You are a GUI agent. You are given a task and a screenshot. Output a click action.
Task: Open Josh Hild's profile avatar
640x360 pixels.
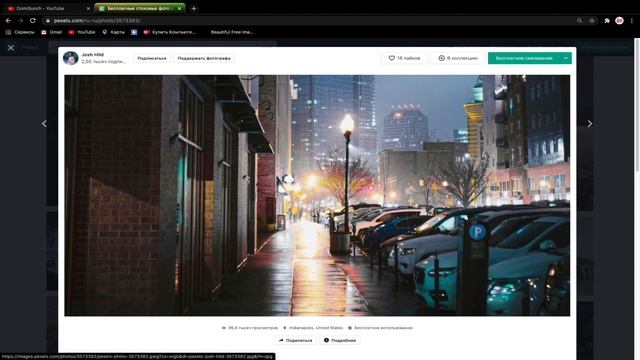(x=71, y=58)
